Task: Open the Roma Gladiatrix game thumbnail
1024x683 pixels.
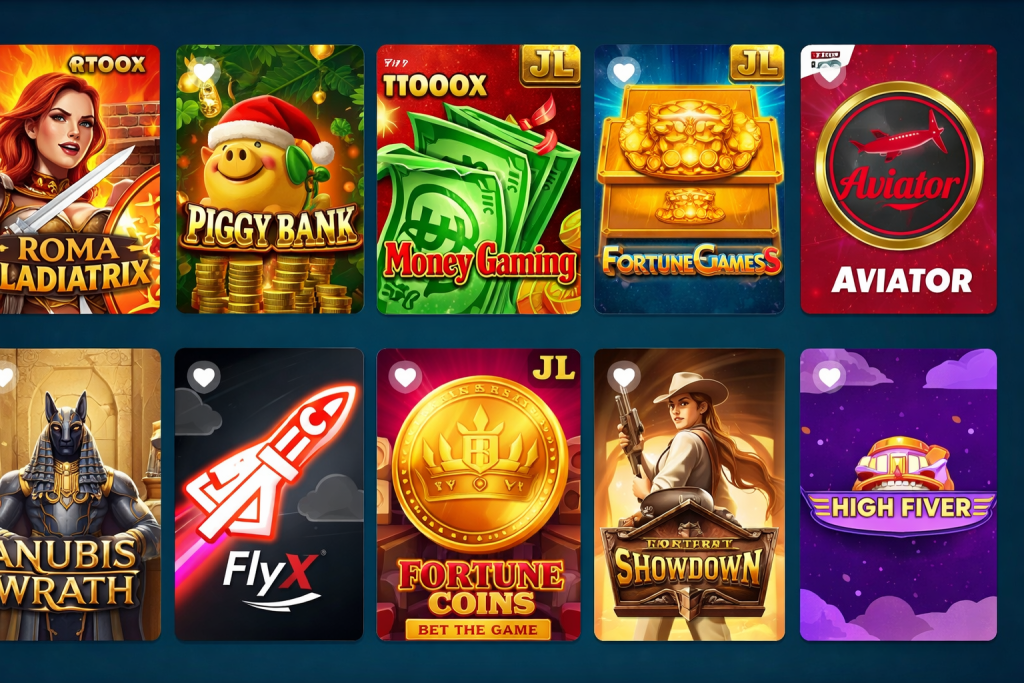Action: point(79,179)
